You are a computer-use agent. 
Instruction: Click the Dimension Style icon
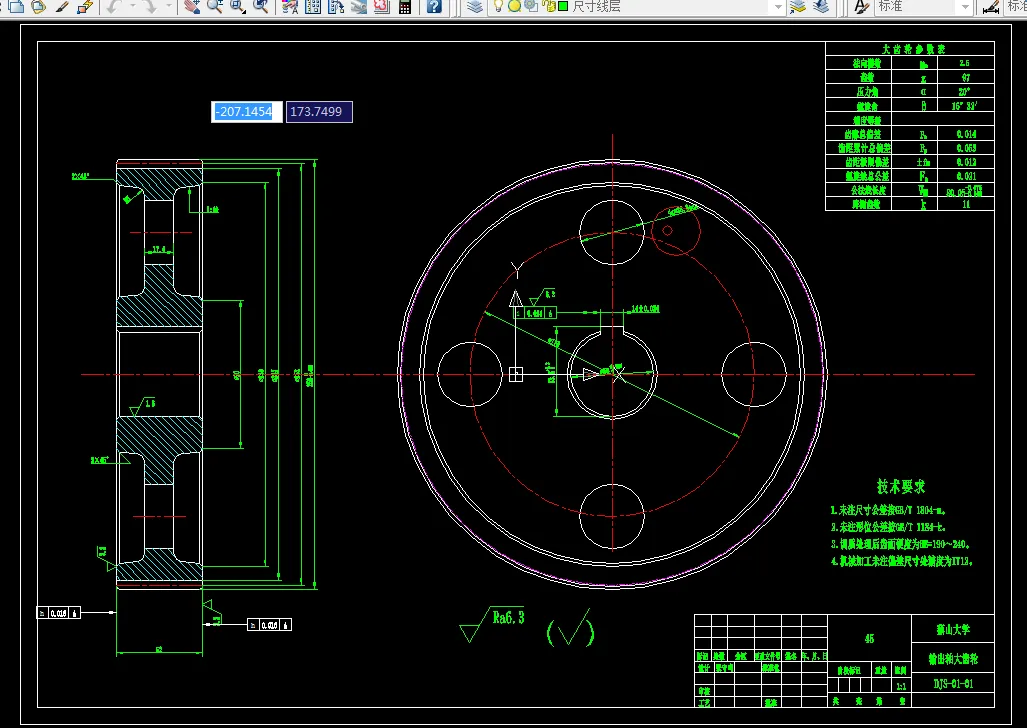click(x=991, y=6)
